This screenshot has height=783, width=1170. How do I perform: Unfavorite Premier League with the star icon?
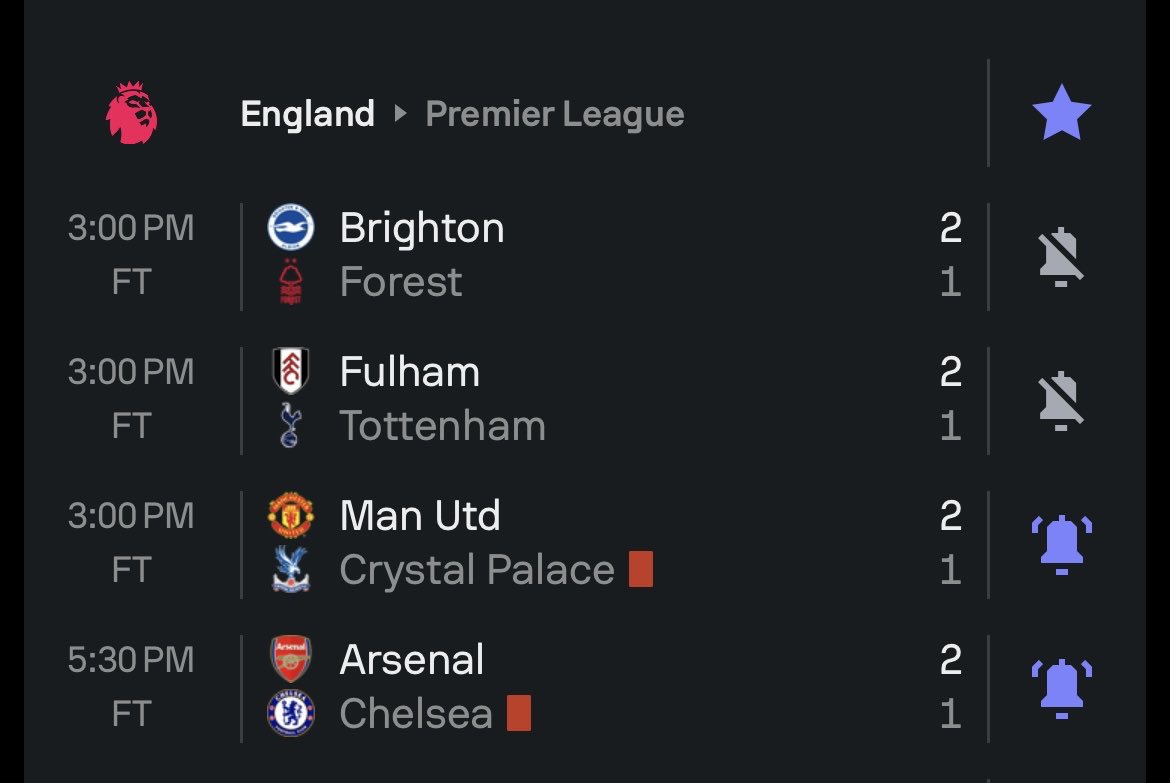pyautogui.click(x=1061, y=113)
